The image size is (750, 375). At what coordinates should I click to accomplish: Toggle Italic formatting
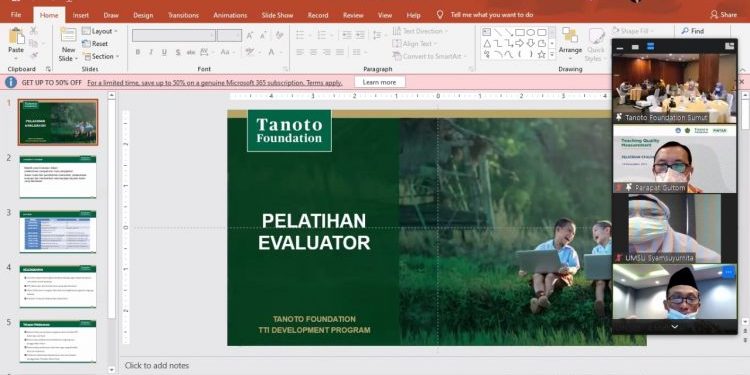tap(151, 52)
